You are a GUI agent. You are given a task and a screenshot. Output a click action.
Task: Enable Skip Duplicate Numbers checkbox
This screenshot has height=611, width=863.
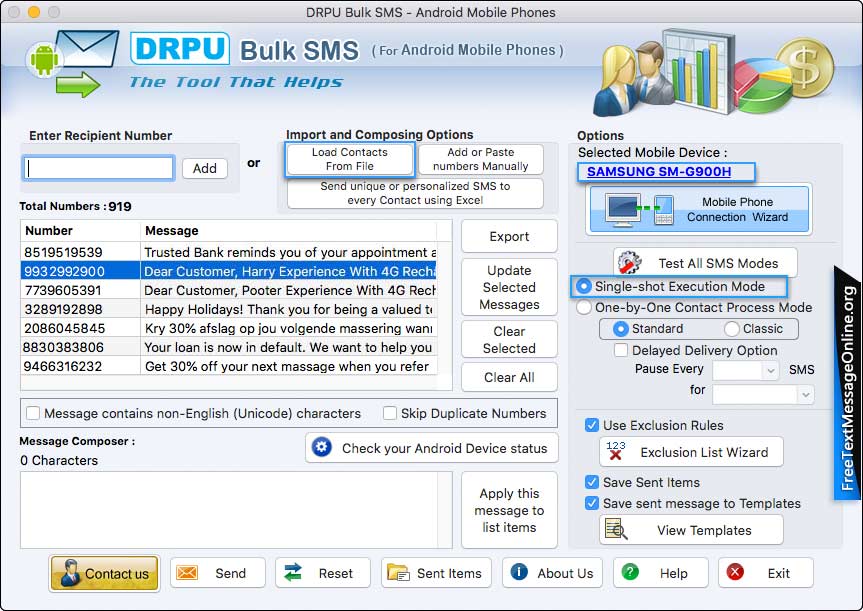pyautogui.click(x=390, y=413)
